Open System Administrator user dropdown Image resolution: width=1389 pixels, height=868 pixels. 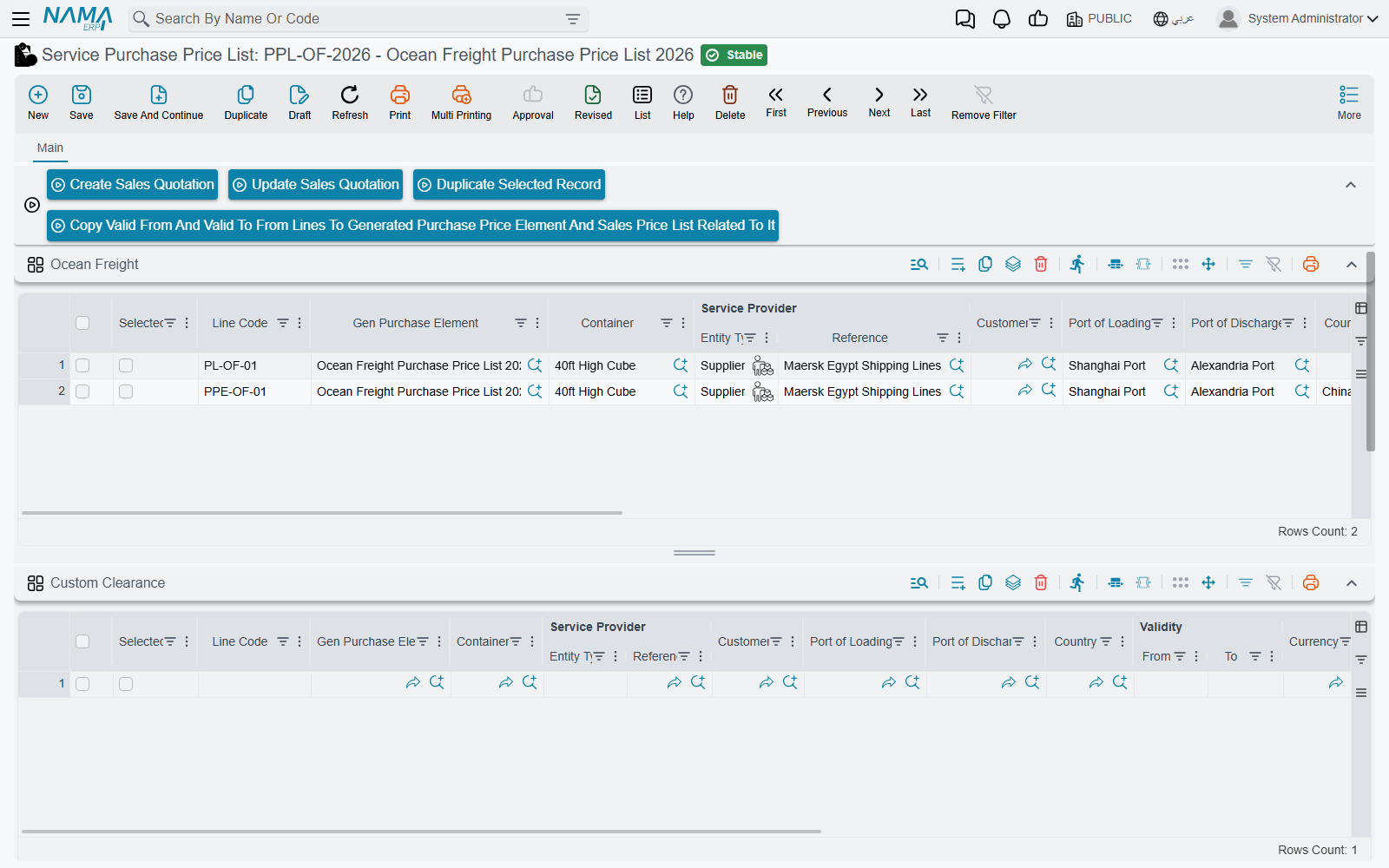1300,18
